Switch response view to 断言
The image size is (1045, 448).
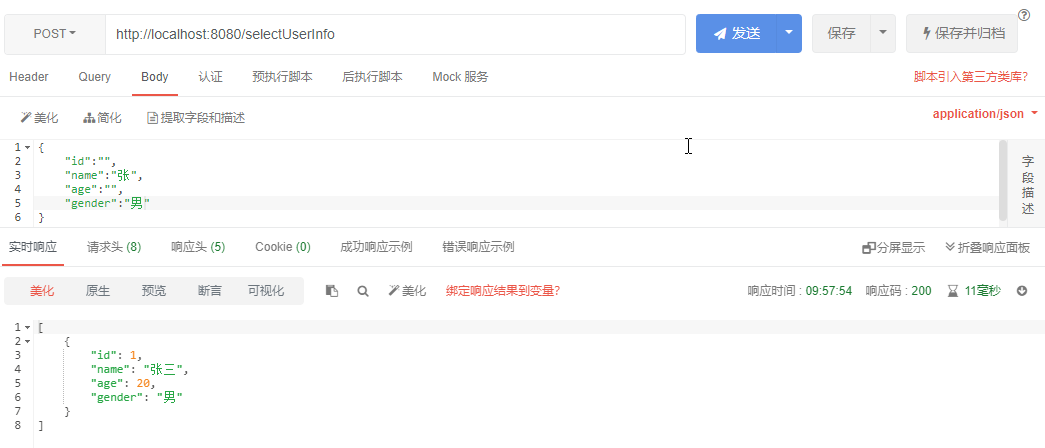pos(210,291)
